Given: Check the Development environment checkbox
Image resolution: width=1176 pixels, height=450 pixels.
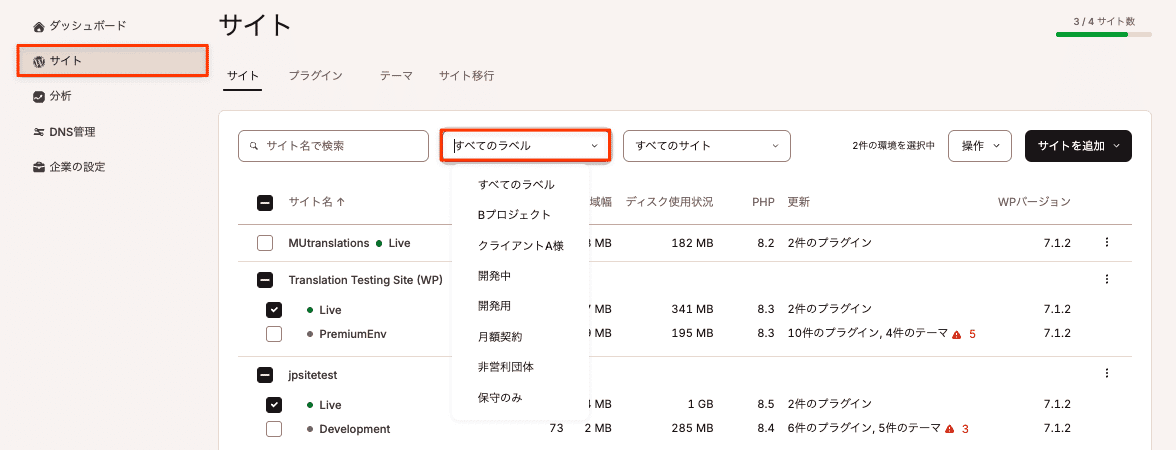Looking at the screenshot, I should point(274,429).
